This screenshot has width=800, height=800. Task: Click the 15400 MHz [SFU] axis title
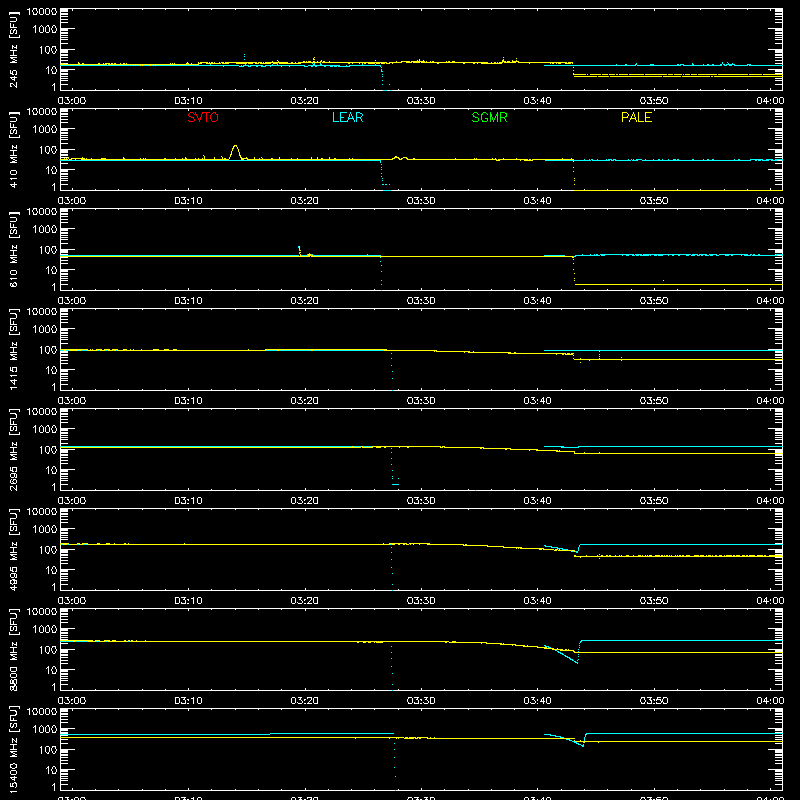(13, 749)
